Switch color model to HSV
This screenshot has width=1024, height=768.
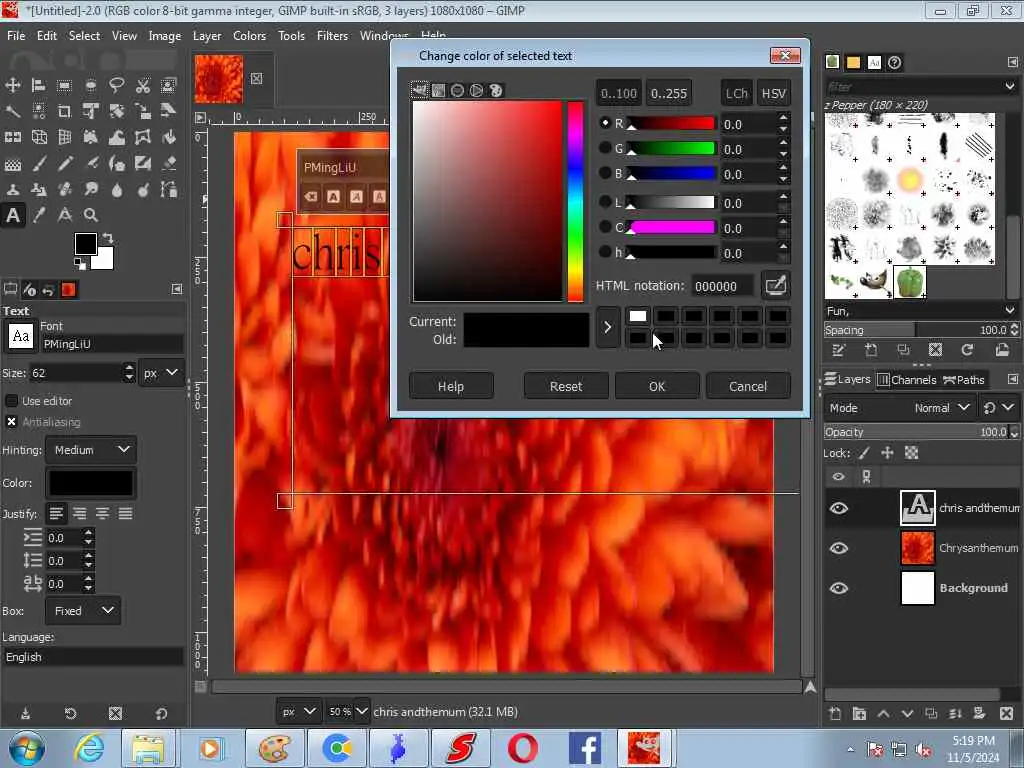point(773,93)
